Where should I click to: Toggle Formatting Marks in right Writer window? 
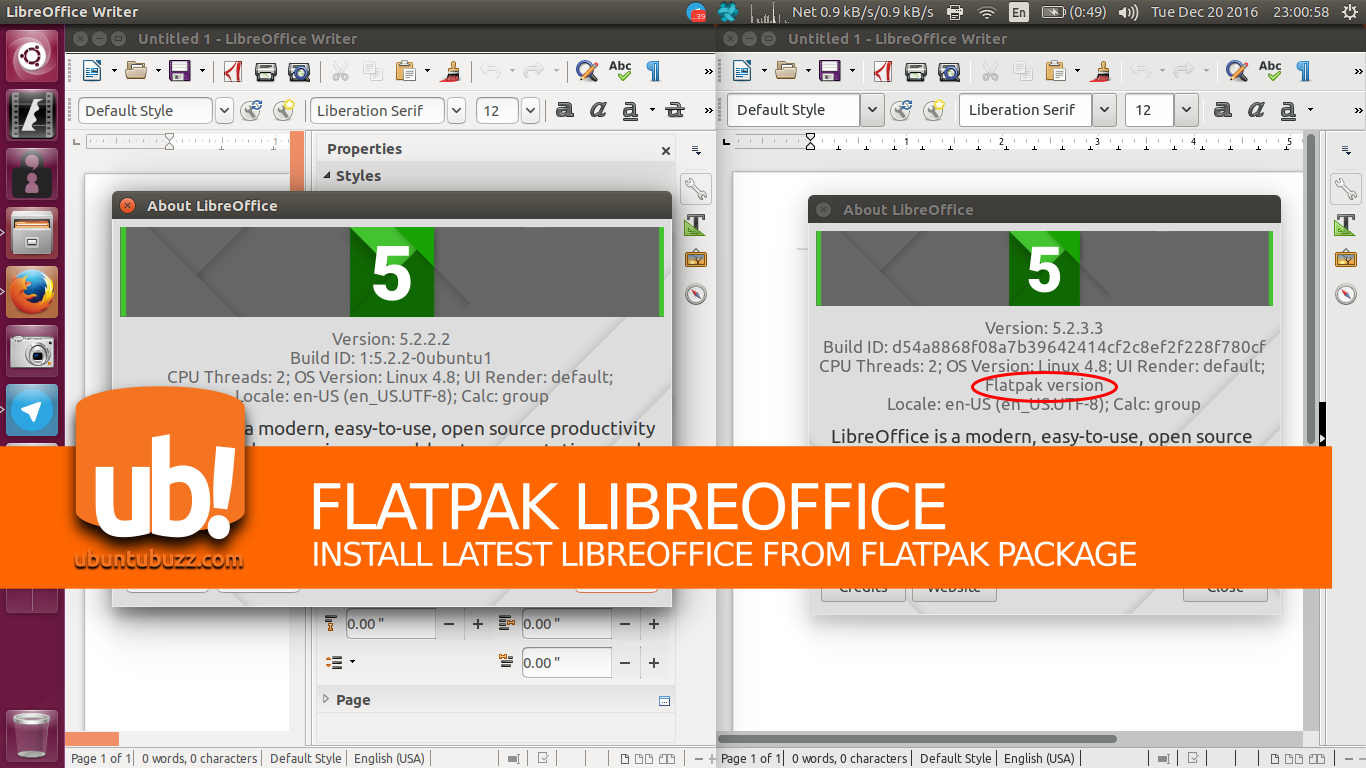[x=1303, y=71]
